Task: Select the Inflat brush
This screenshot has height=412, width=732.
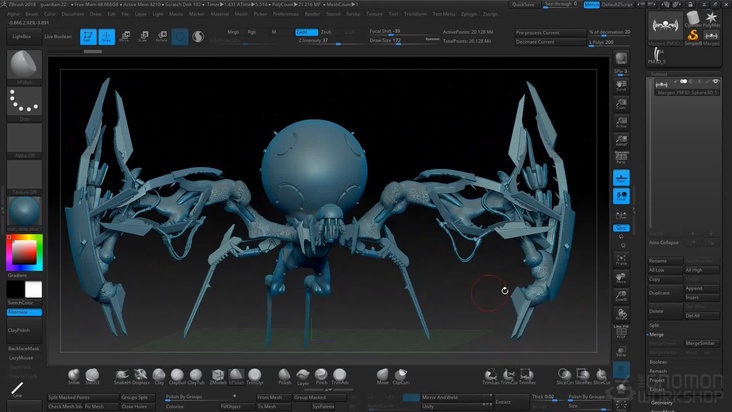Action: [74, 376]
